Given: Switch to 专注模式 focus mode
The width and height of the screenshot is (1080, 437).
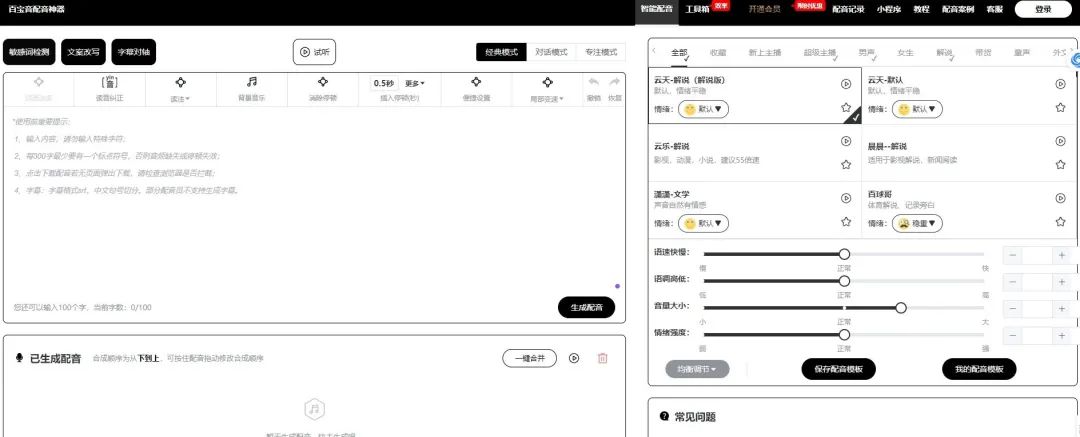Looking at the screenshot, I should click(601, 52).
